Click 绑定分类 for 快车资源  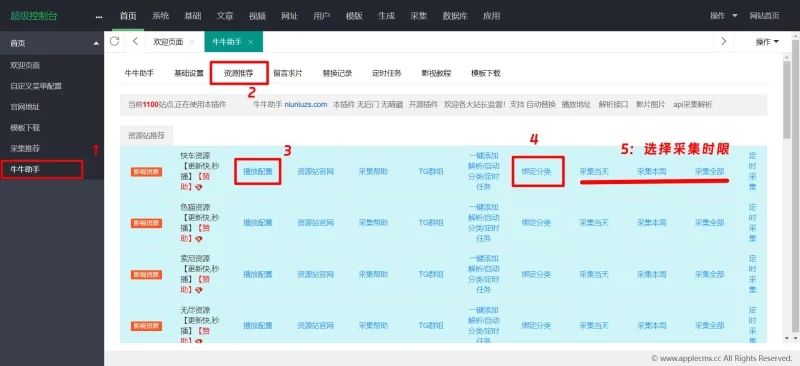(536, 172)
